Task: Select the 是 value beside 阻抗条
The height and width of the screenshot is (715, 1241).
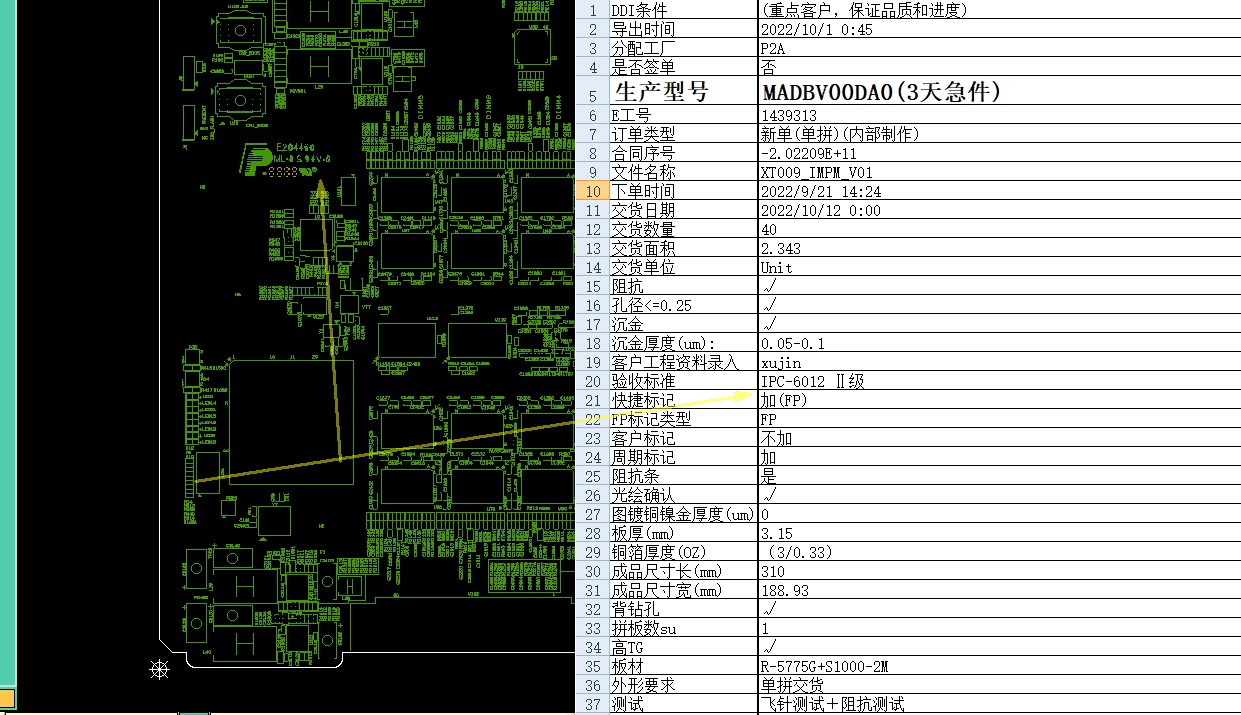Action: point(999,476)
